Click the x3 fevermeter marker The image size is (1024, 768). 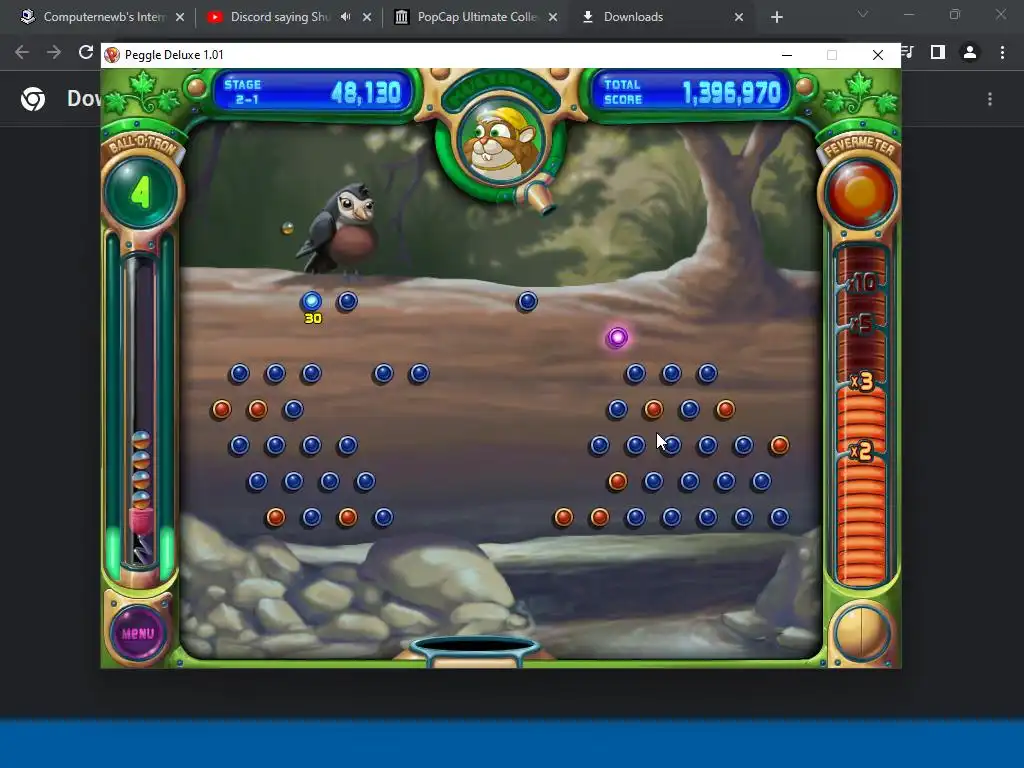[x=862, y=380]
